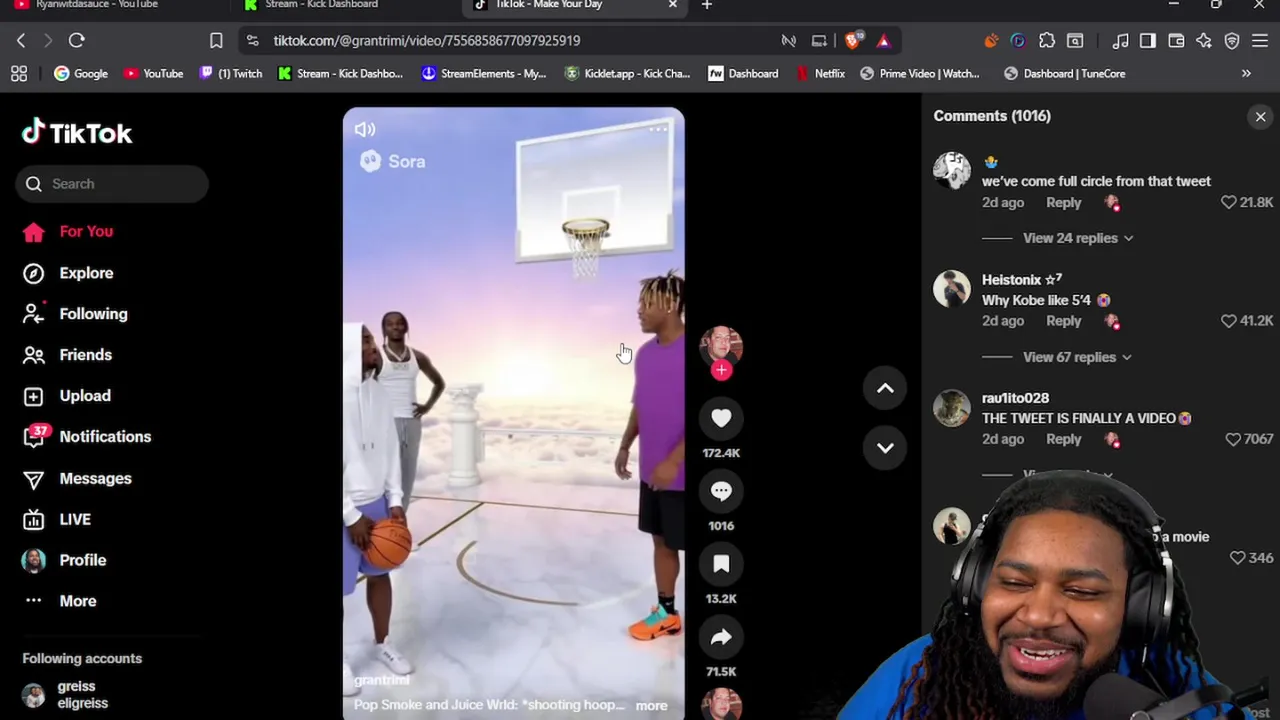The image size is (1280, 720).
Task: Like the comment with 346 likes
Action: [x=1237, y=558]
